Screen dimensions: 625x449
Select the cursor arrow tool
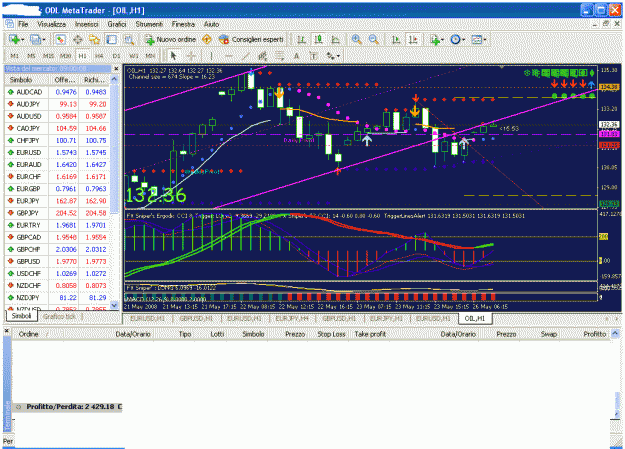pyautogui.click(x=173, y=56)
